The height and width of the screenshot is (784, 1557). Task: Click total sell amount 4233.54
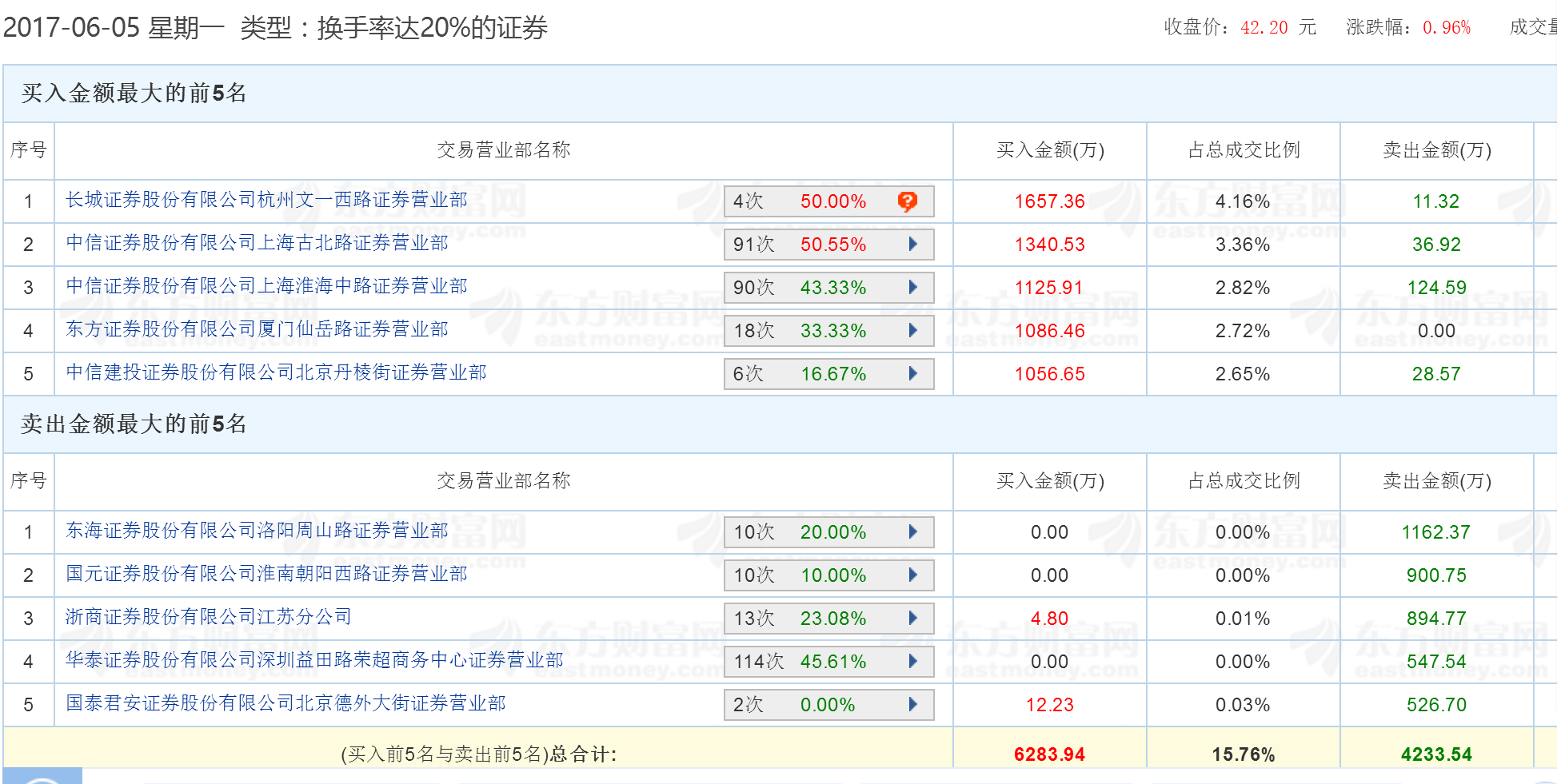click(1436, 754)
